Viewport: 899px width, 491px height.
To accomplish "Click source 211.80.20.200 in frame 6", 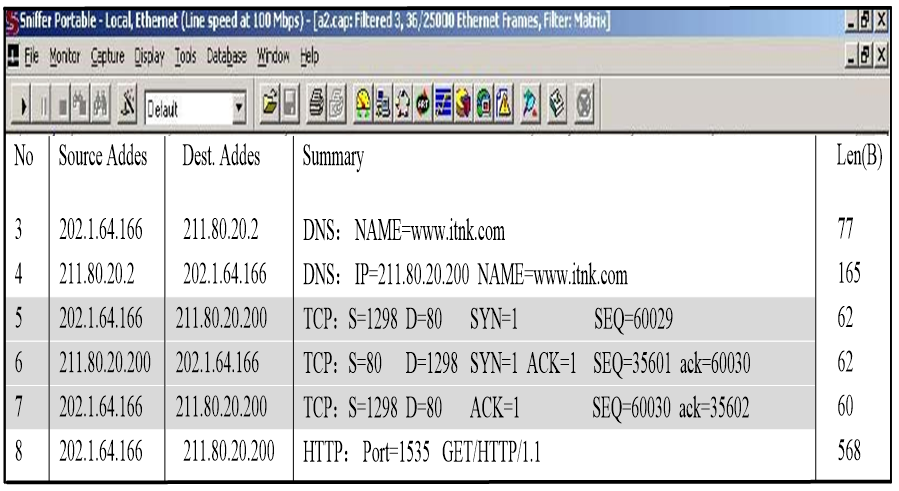I will pos(105,363).
